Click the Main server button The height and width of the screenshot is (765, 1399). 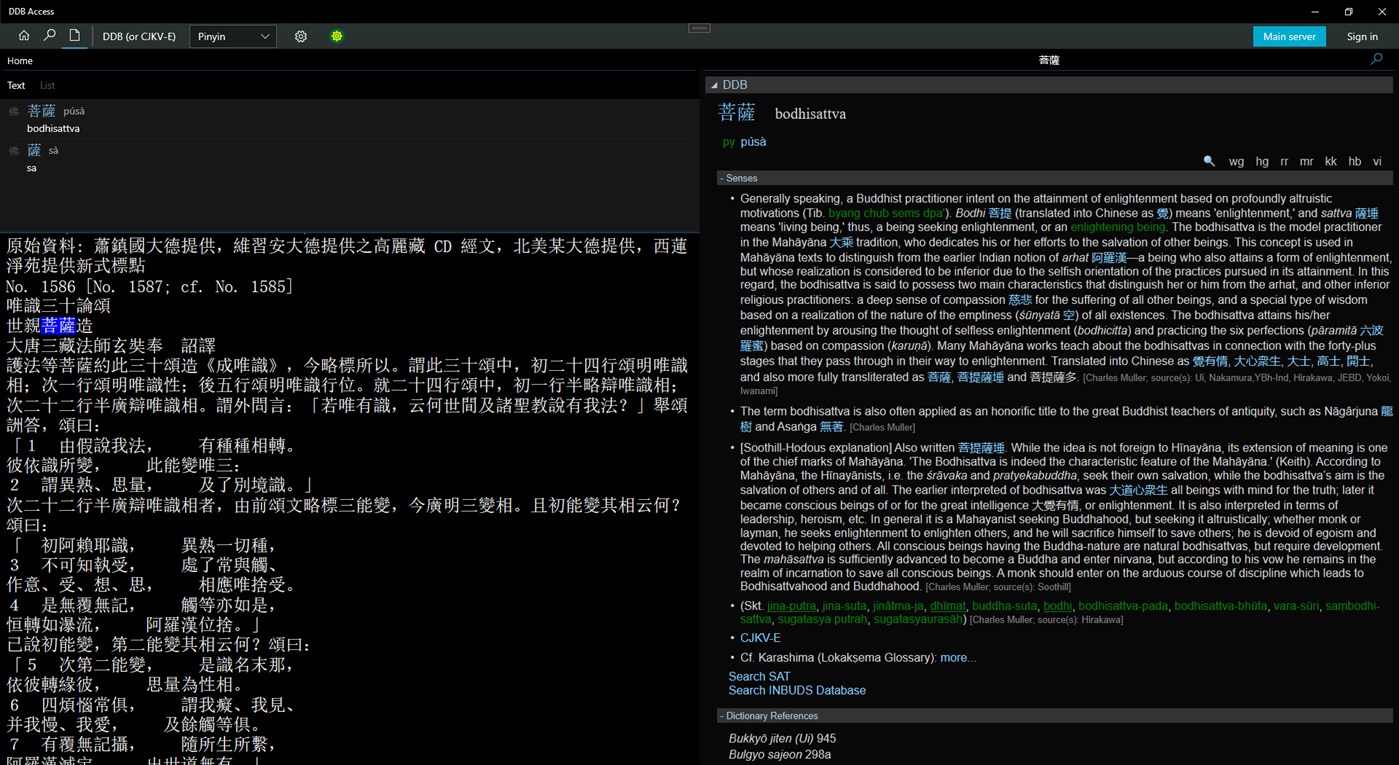pos(1289,35)
